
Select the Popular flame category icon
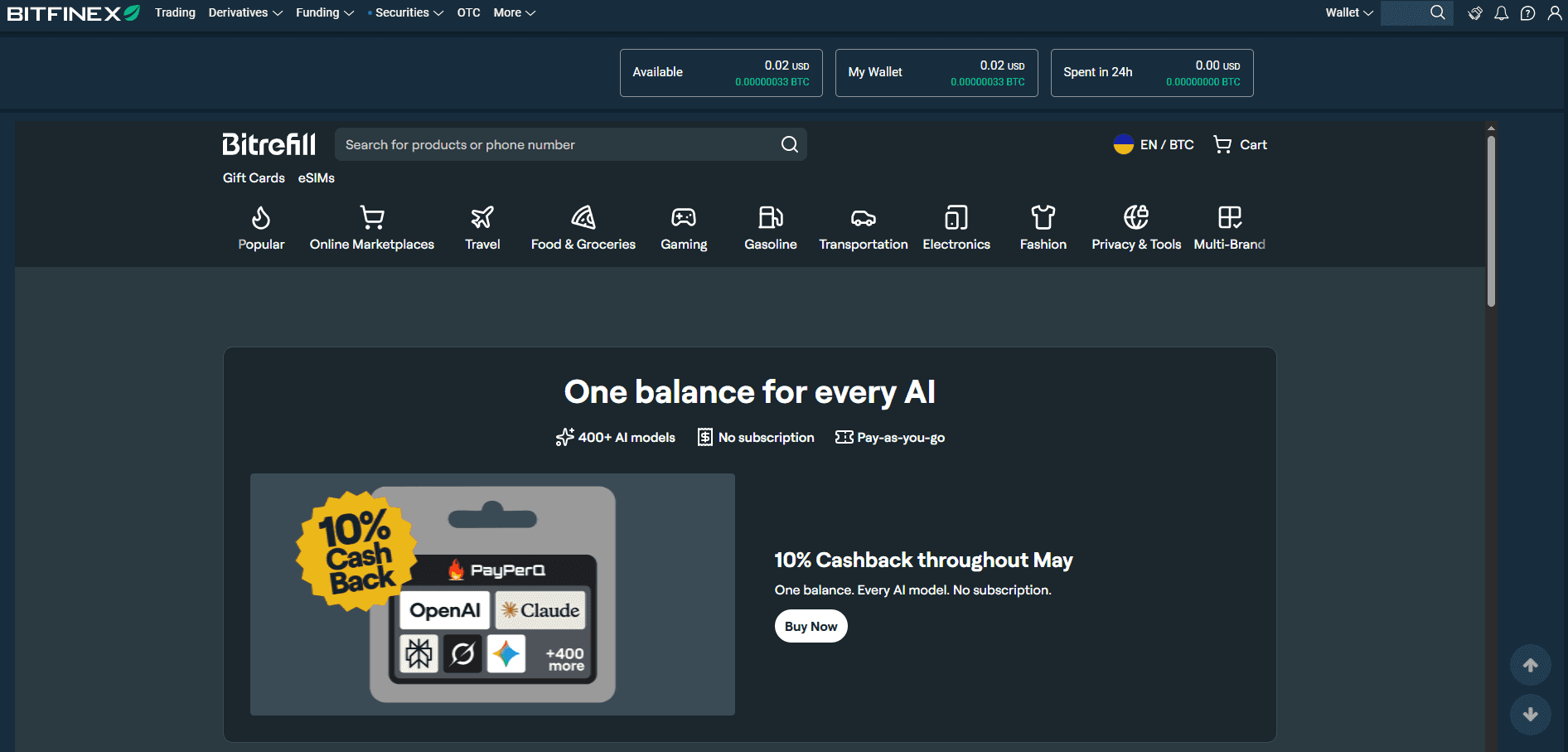[261, 217]
